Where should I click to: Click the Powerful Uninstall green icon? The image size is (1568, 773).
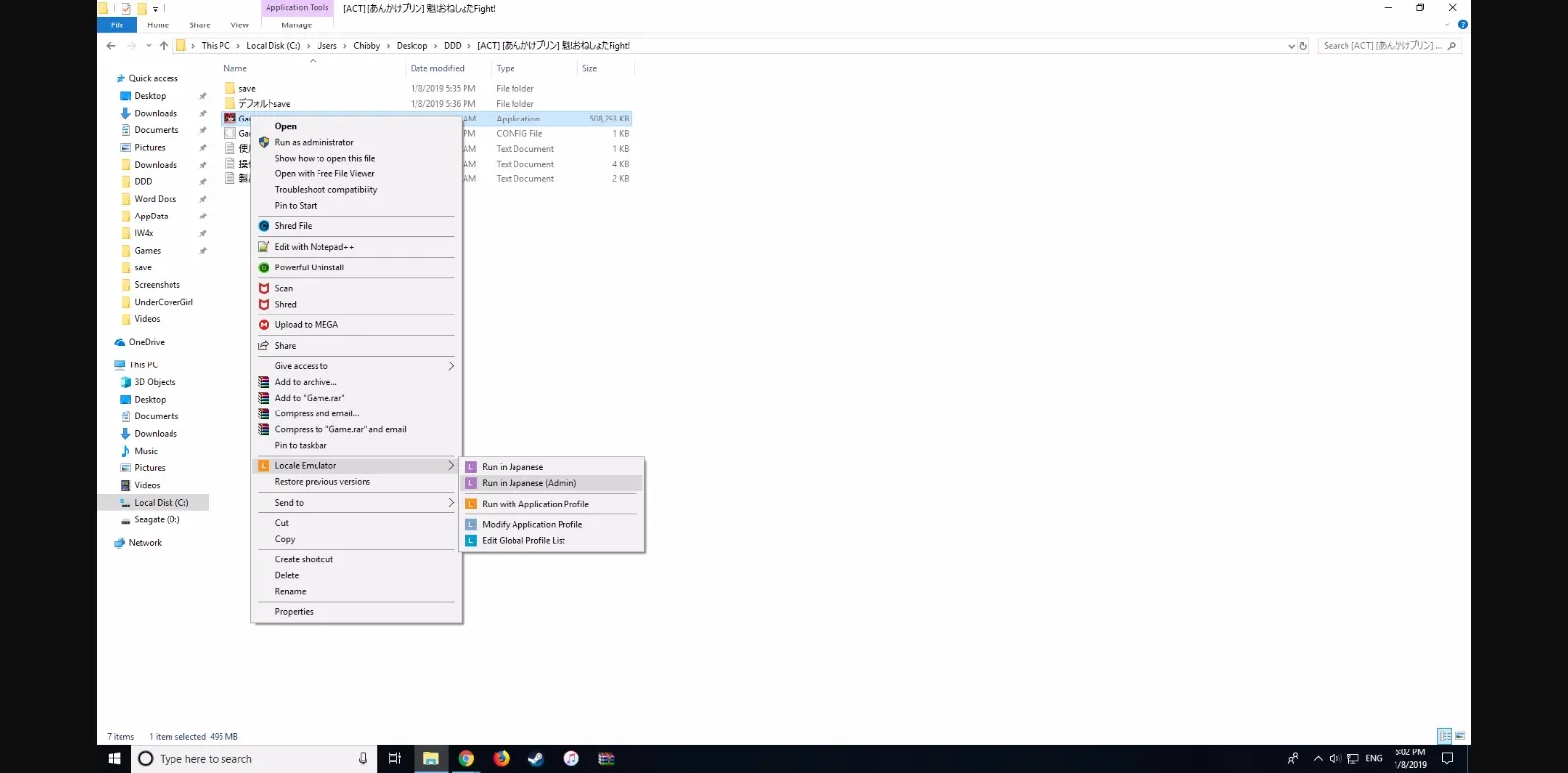pyautogui.click(x=264, y=267)
